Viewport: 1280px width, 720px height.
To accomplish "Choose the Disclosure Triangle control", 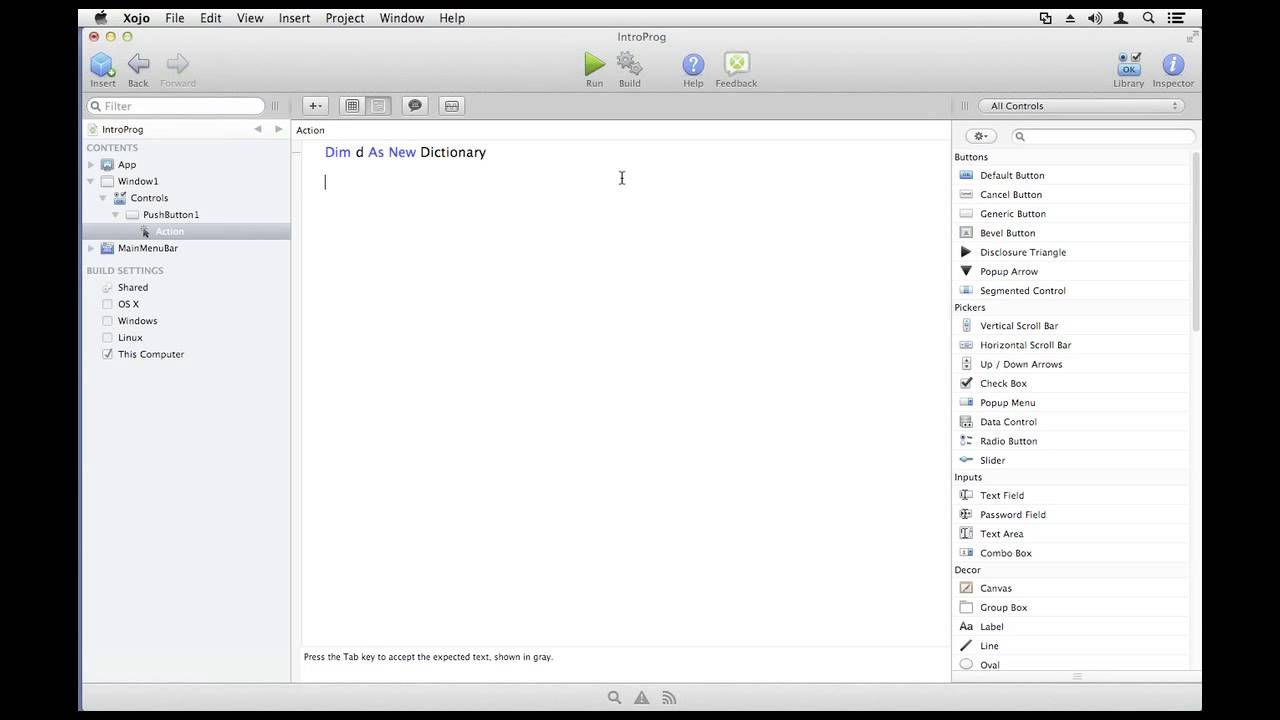I will point(1022,252).
